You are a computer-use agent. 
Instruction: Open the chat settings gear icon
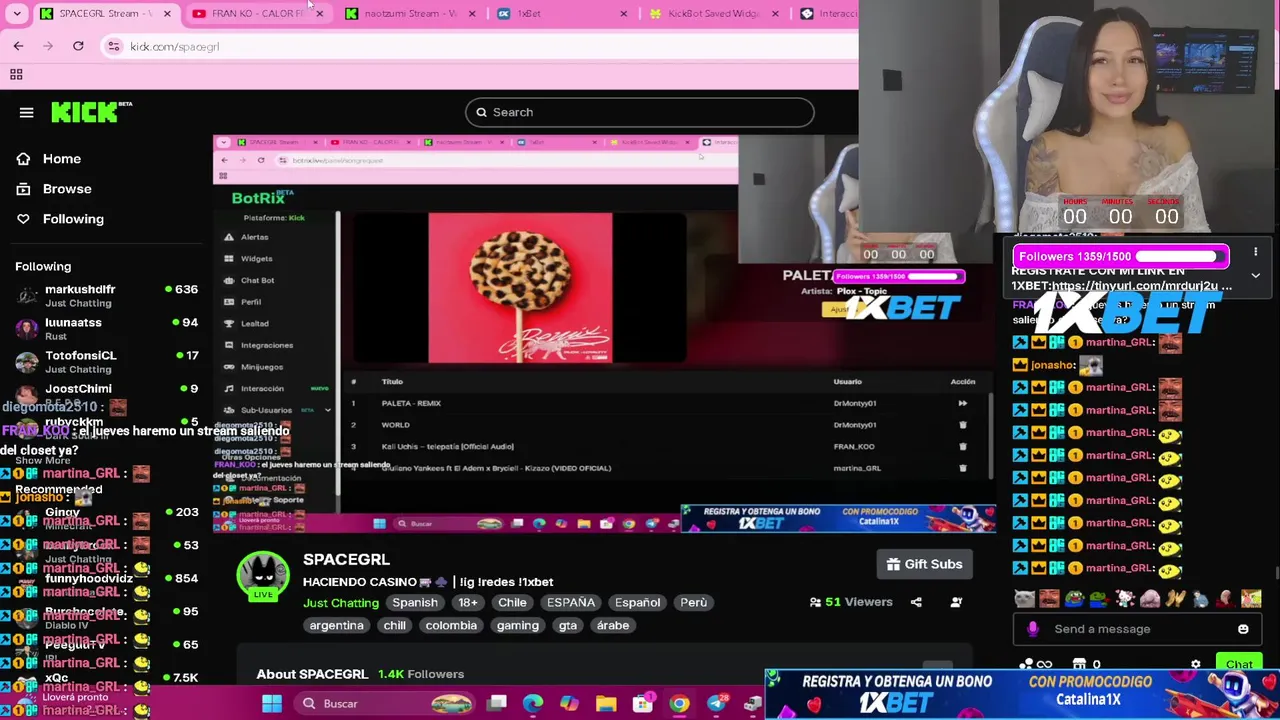pyautogui.click(x=1195, y=664)
